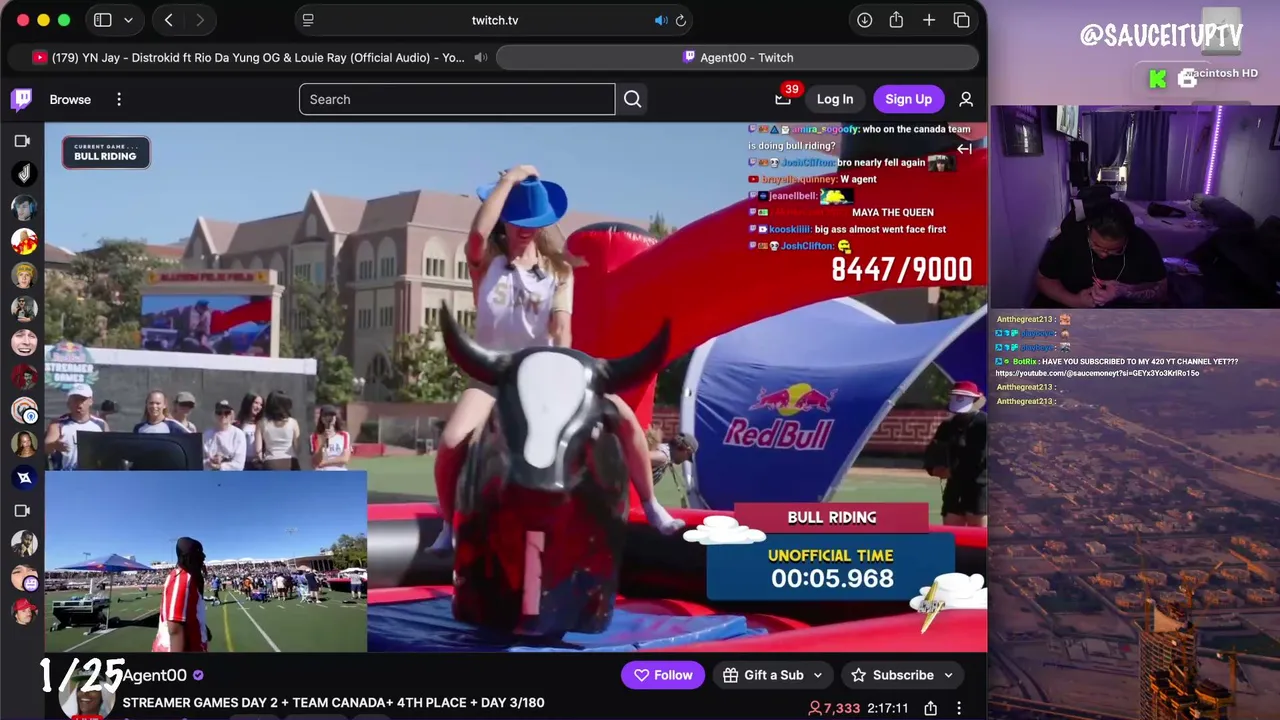1280x720 pixels.
Task: Select the Agent00 - Twitch tab
Action: (737, 57)
